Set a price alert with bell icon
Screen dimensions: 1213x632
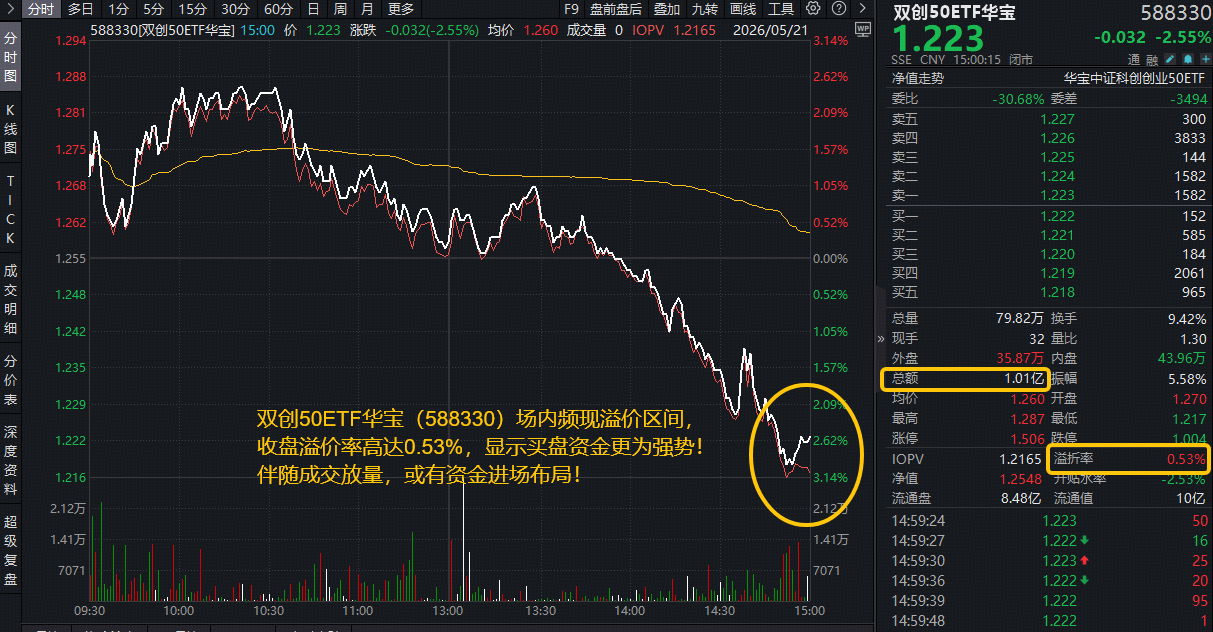coord(1187,59)
